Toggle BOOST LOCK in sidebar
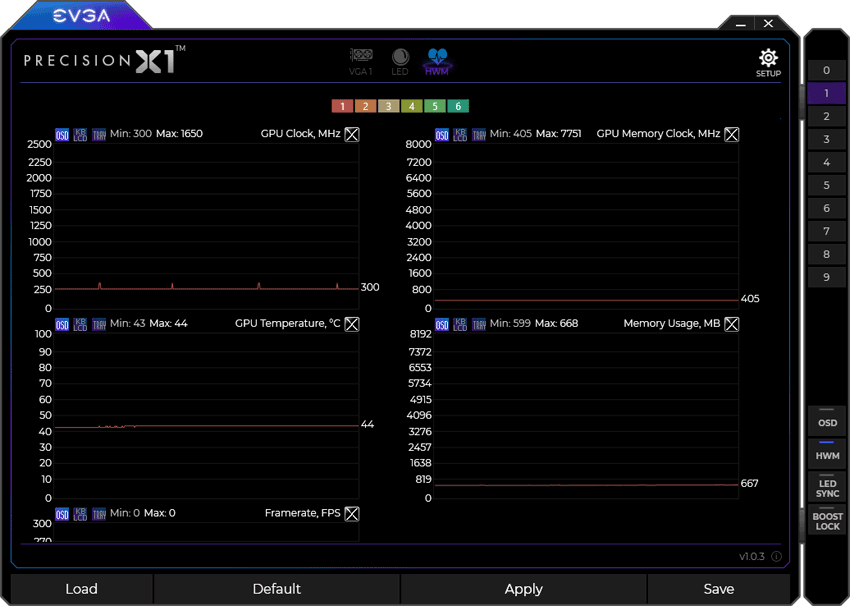850x606 pixels. (827, 520)
